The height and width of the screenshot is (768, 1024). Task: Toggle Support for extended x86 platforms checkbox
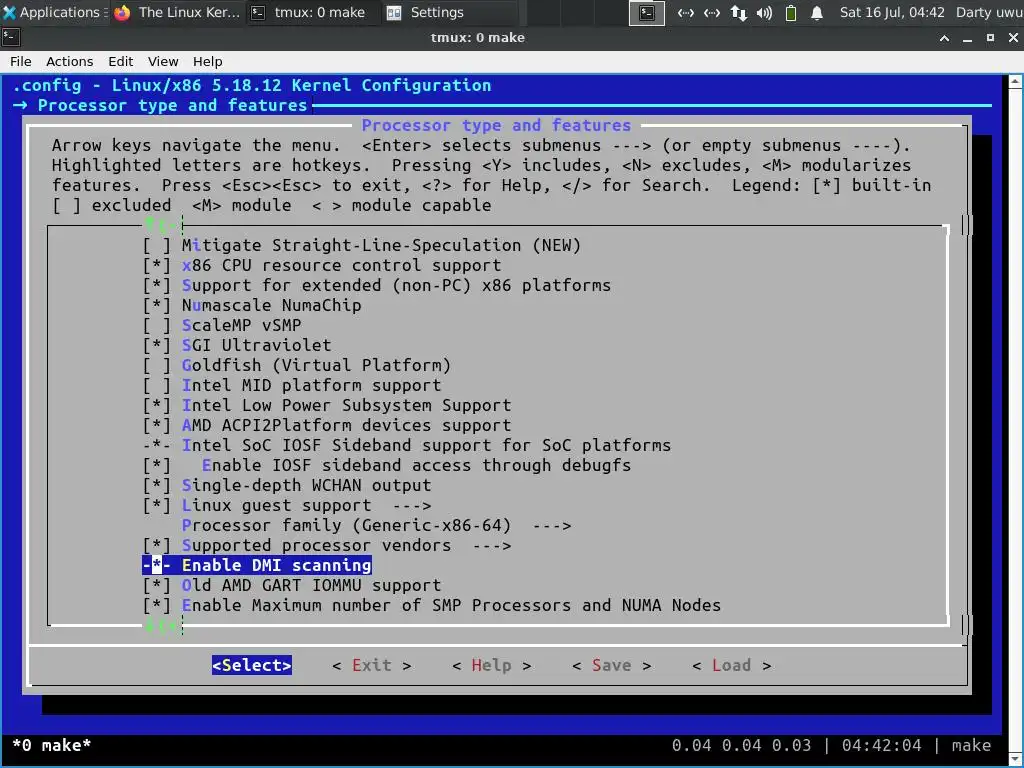(156, 285)
